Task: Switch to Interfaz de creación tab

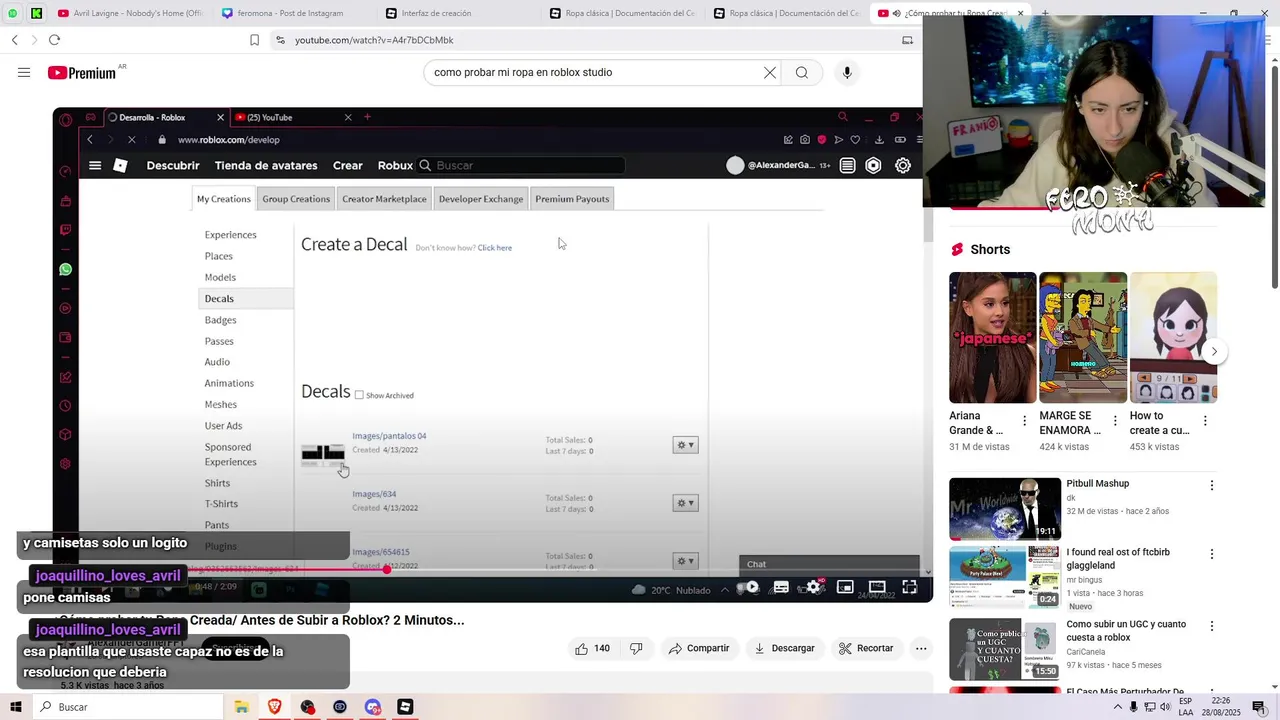Action: [x=457, y=13]
